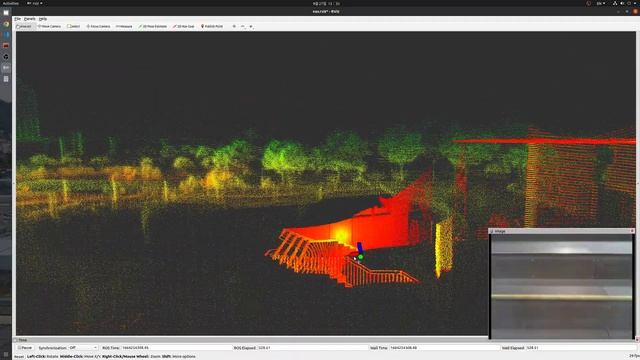This screenshot has height=360, width=640.
Task: Open the app menu in top bar
Action: click(35, 3)
